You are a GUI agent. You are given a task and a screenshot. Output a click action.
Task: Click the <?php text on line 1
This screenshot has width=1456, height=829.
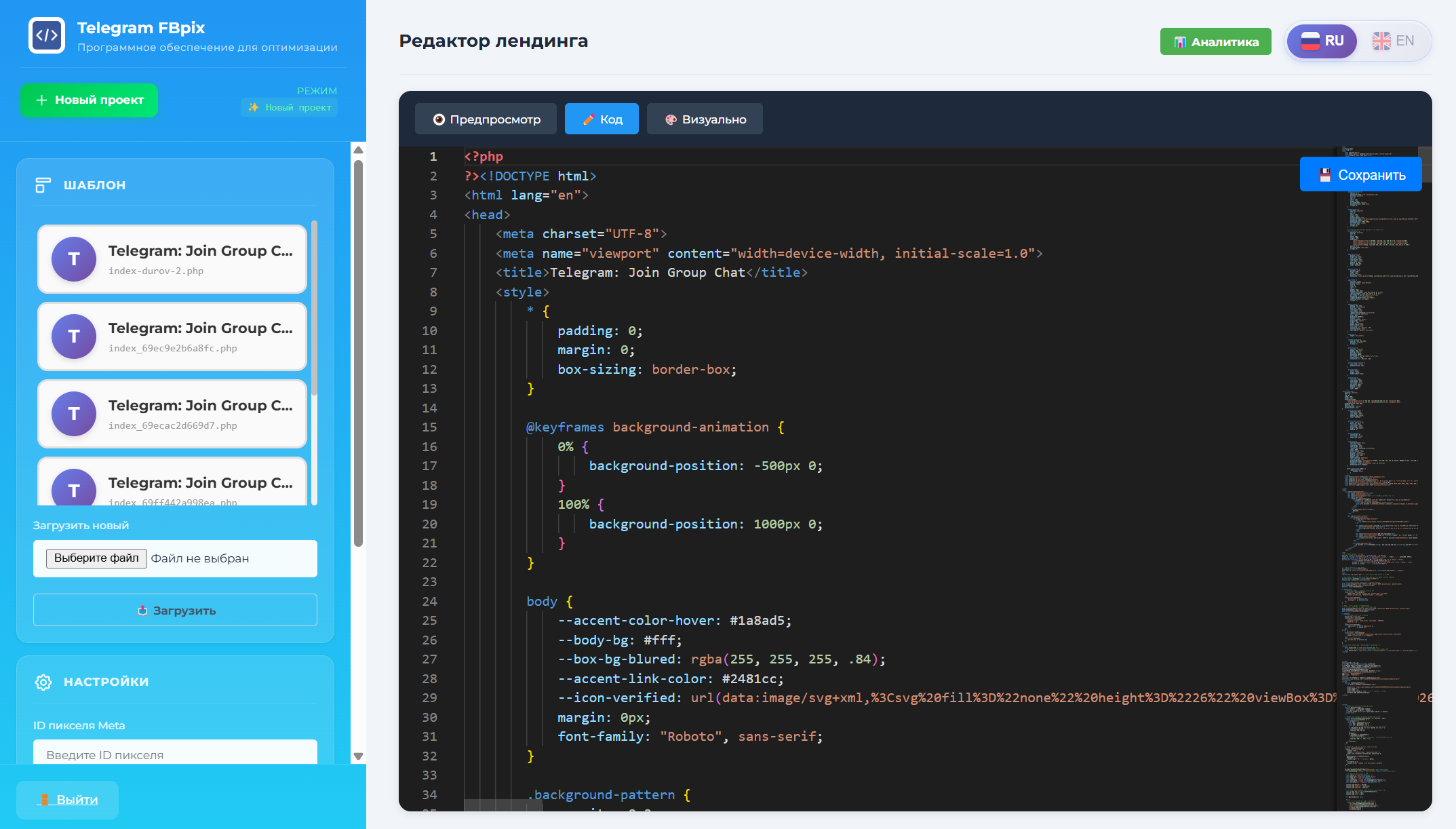click(484, 157)
